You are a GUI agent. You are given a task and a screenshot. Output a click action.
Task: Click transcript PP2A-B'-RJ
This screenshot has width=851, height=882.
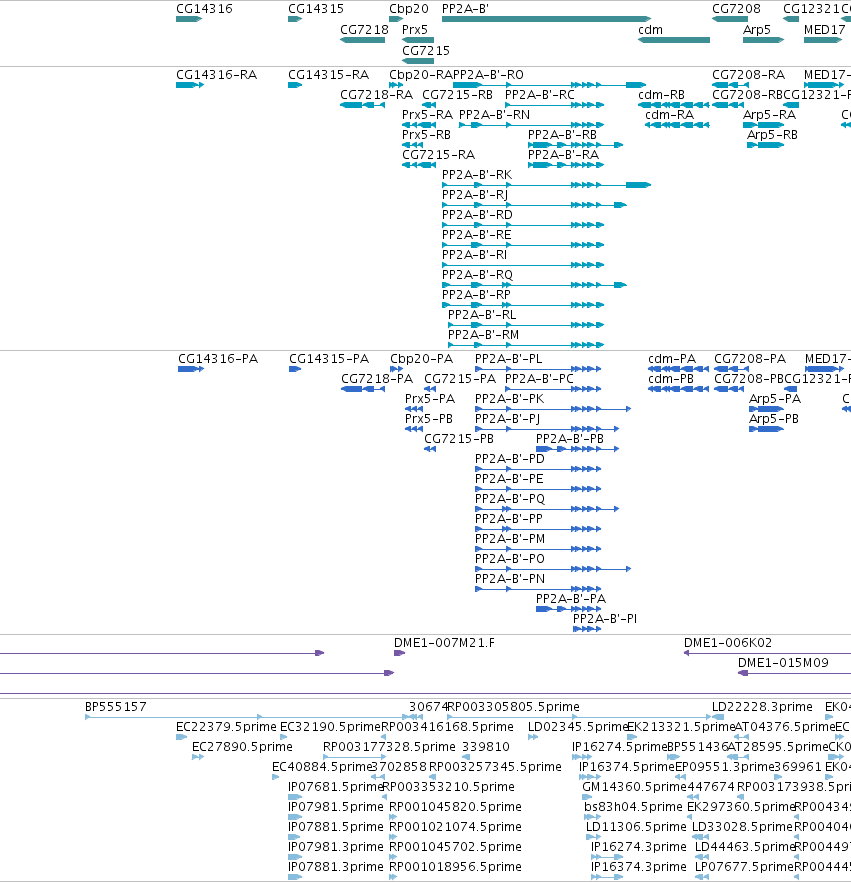(x=534, y=205)
